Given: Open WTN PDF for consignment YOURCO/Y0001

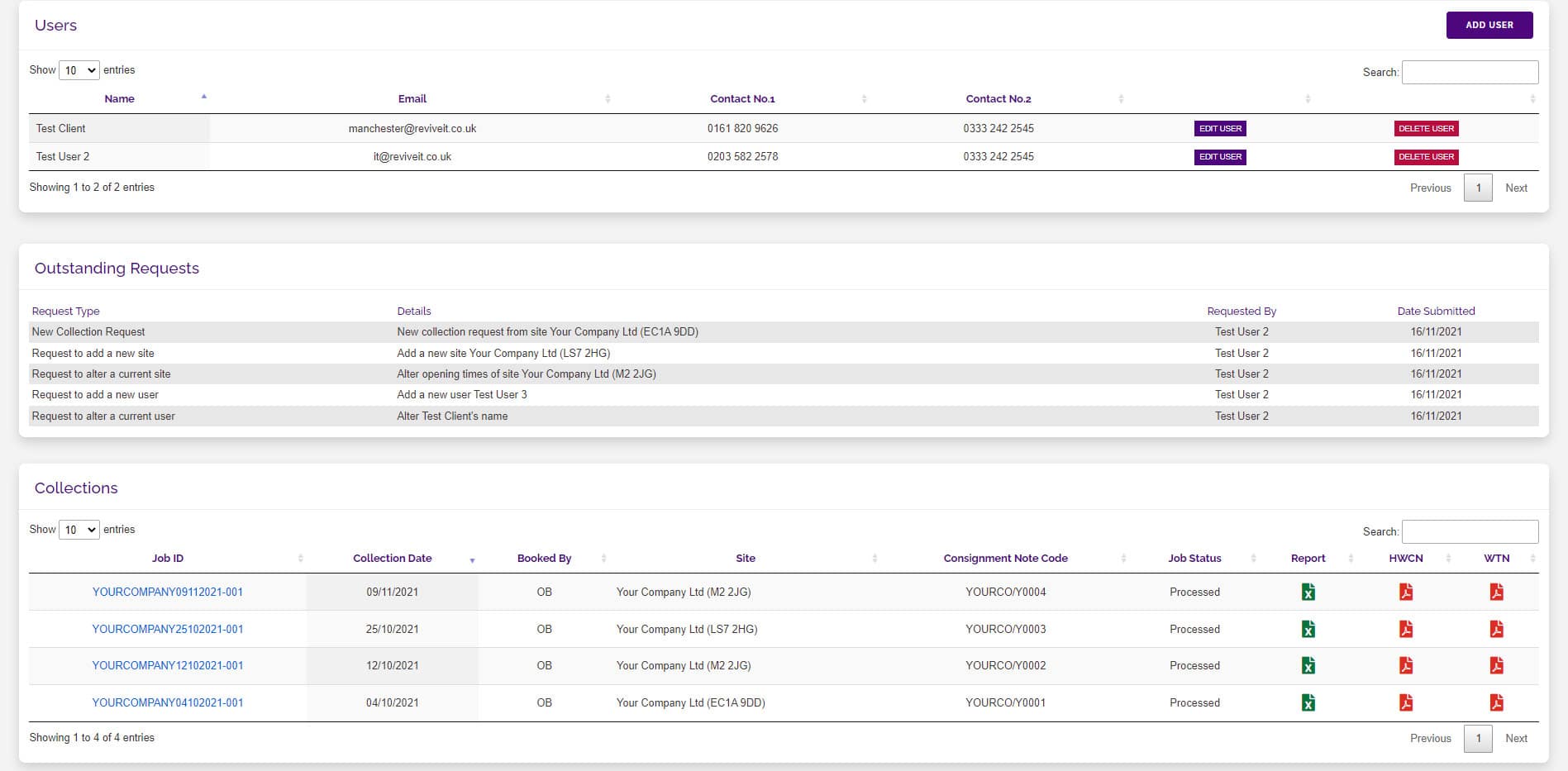Looking at the screenshot, I should (1496, 702).
